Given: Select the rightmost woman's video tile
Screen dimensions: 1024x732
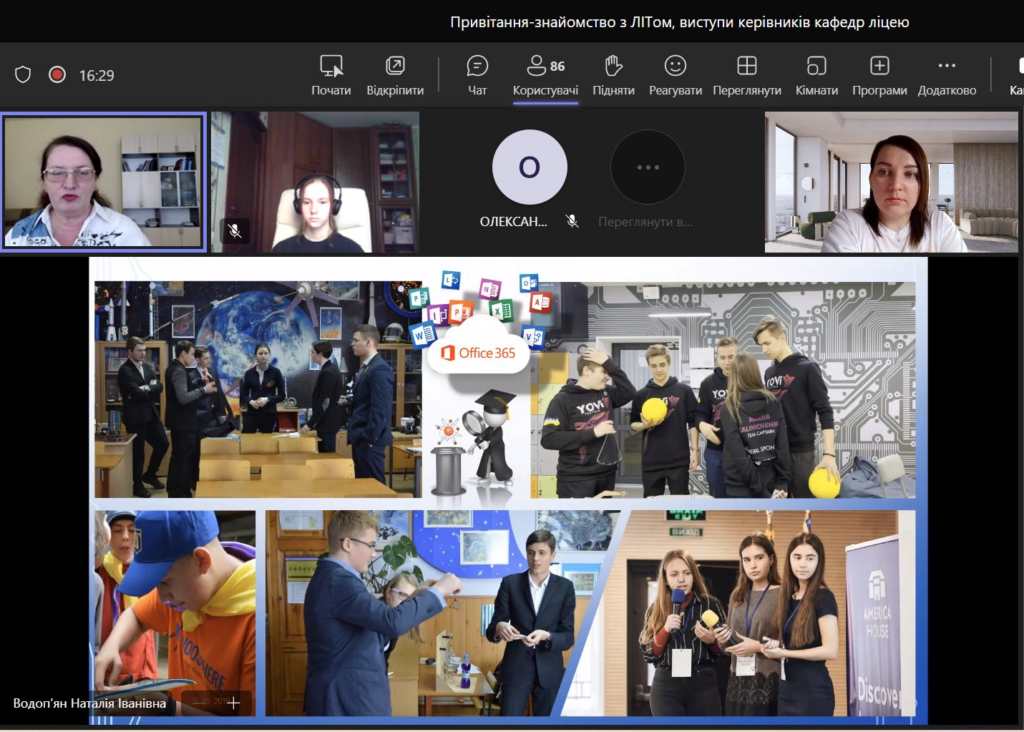Looking at the screenshot, I should [x=893, y=181].
